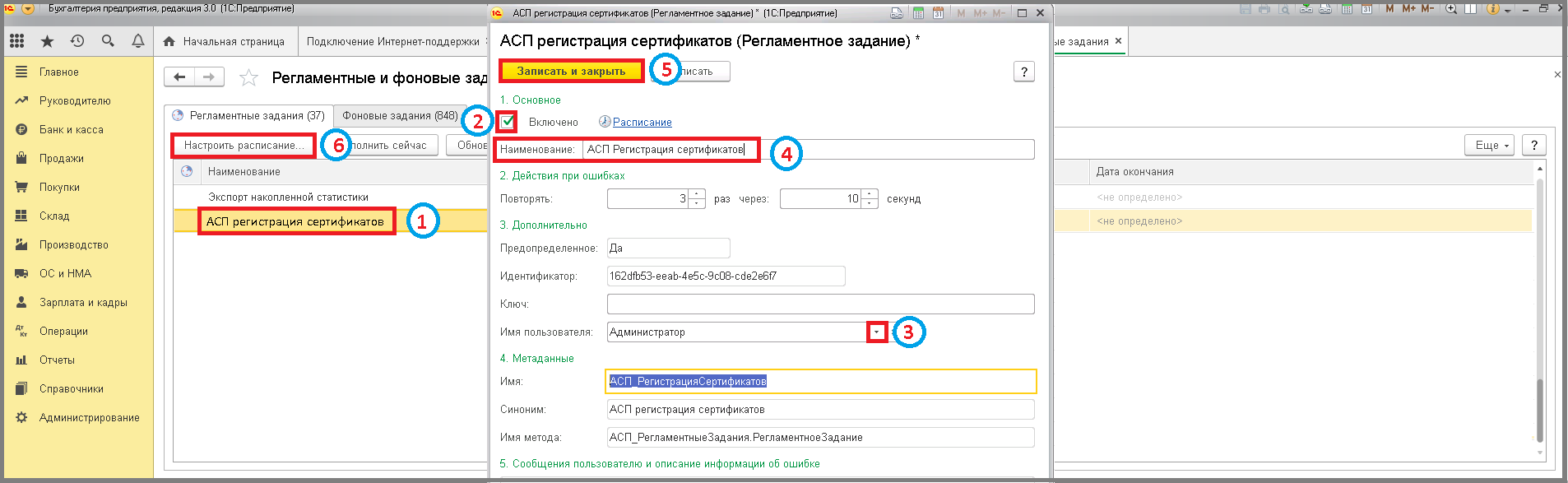
Task: Click the Zoom magnifier icon in main title bar
Action: [x=1451, y=9]
